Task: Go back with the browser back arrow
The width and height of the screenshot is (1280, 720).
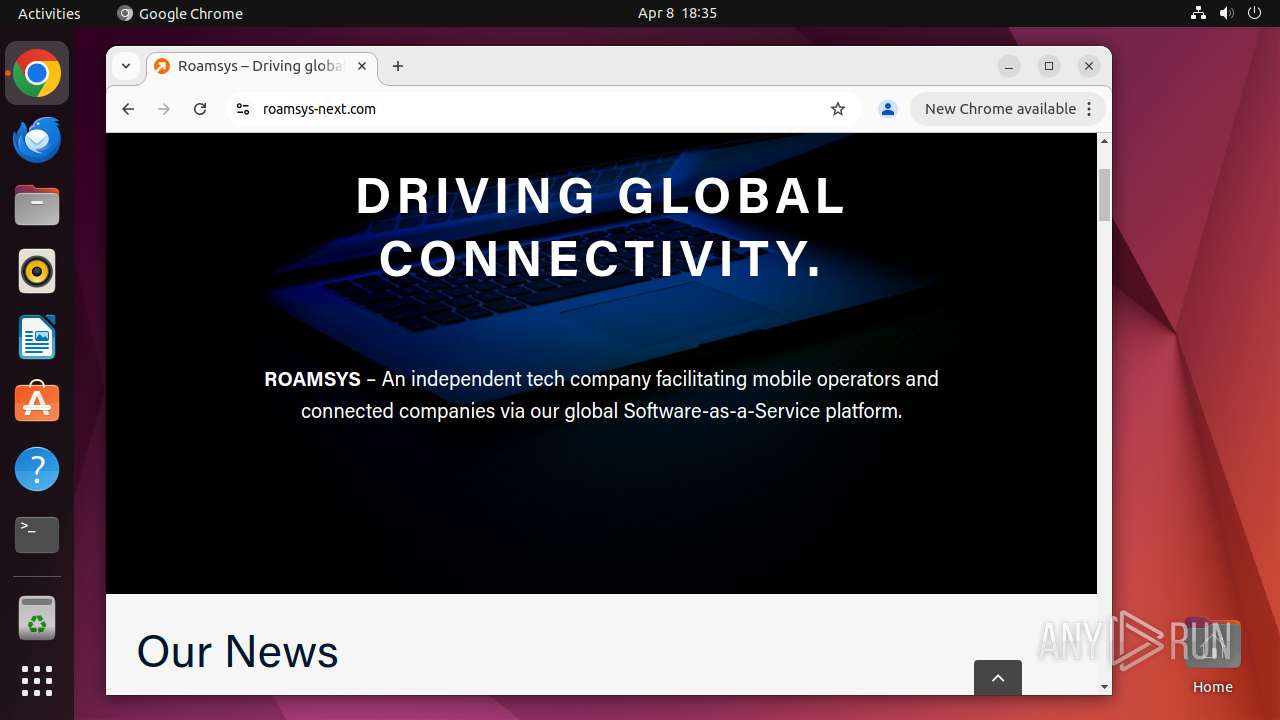Action: point(128,109)
